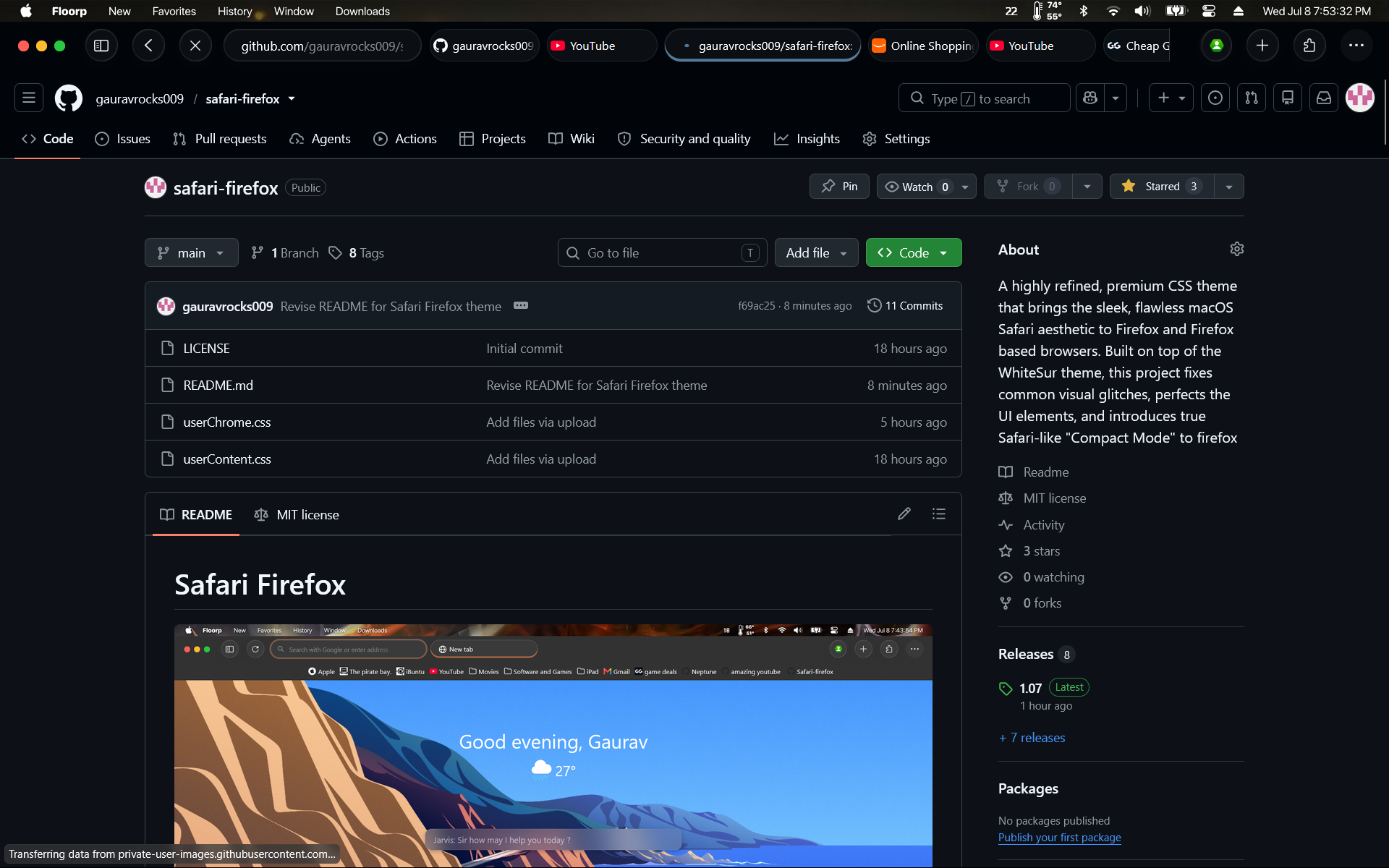Click Publish your first package link

pos(1059,837)
